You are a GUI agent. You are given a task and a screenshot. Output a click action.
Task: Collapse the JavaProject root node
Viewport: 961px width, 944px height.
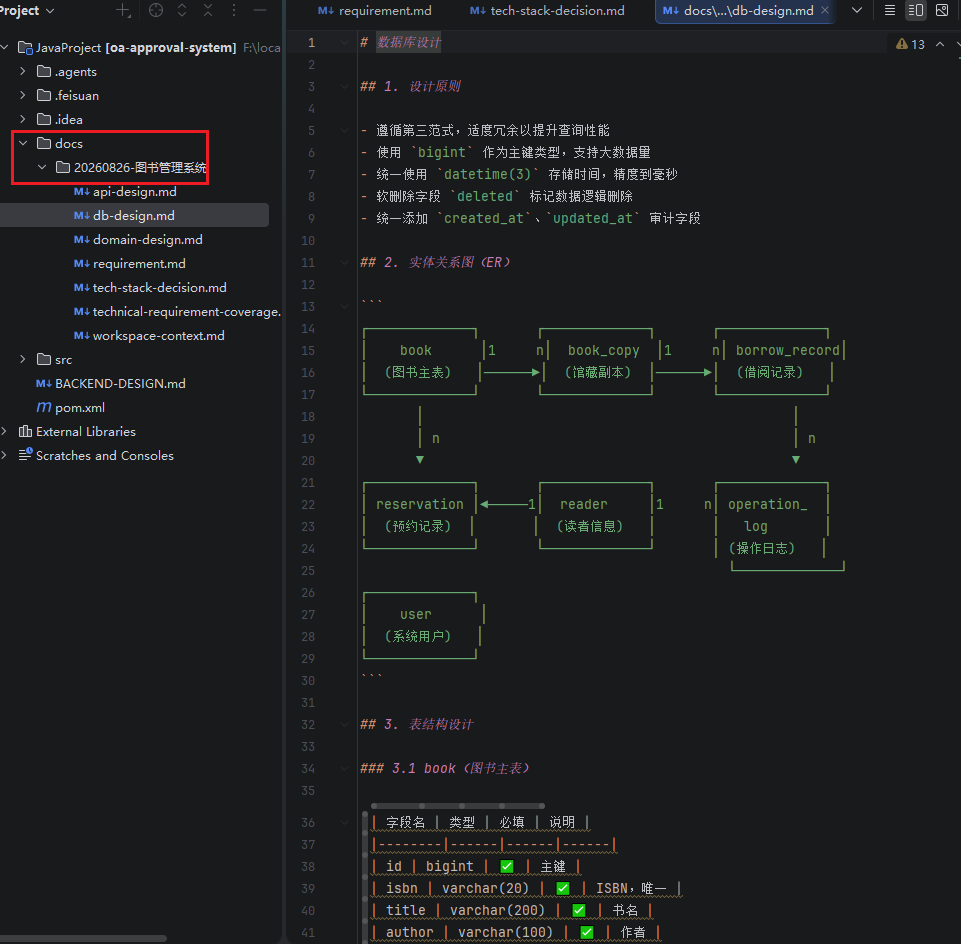4,47
